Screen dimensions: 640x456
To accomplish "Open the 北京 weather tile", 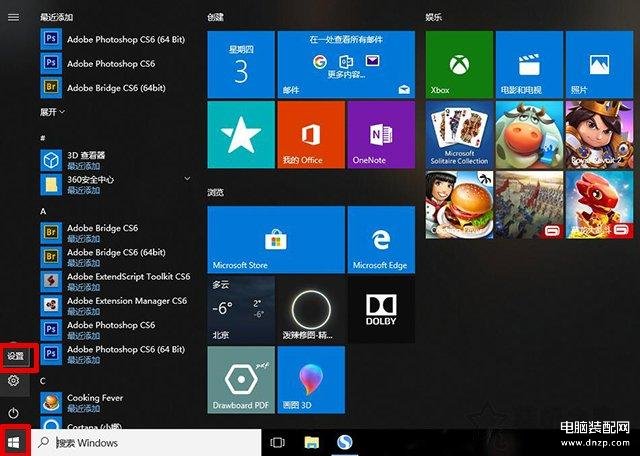I will (x=241, y=310).
